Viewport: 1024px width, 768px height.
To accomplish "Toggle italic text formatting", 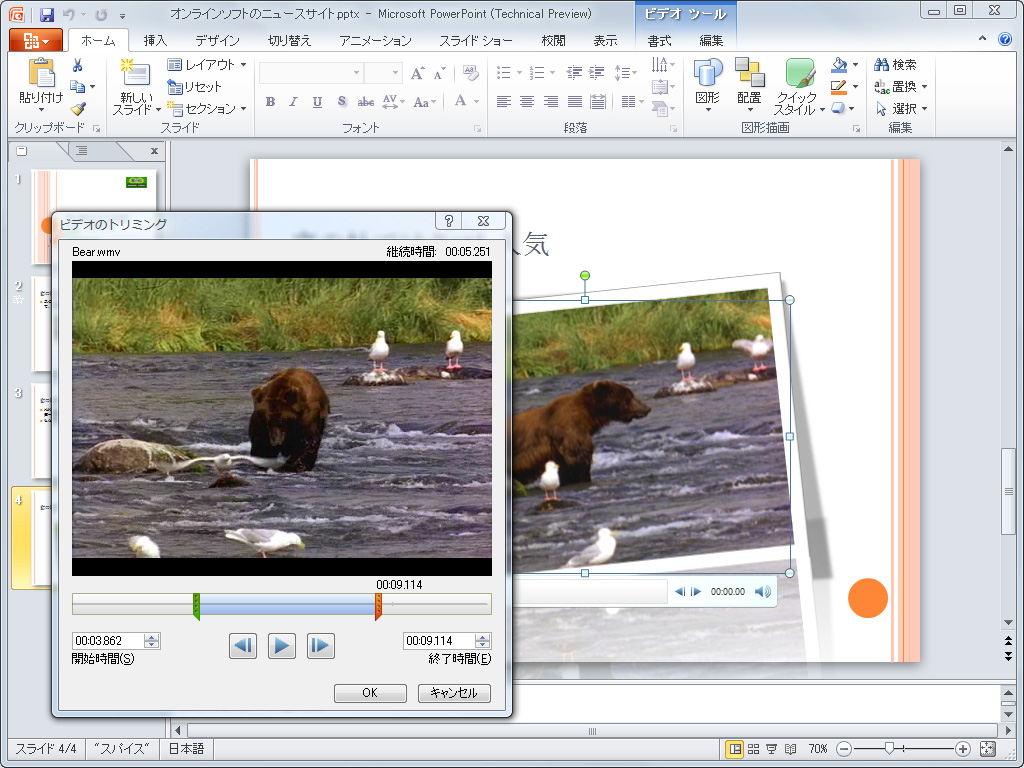I will (293, 102).
